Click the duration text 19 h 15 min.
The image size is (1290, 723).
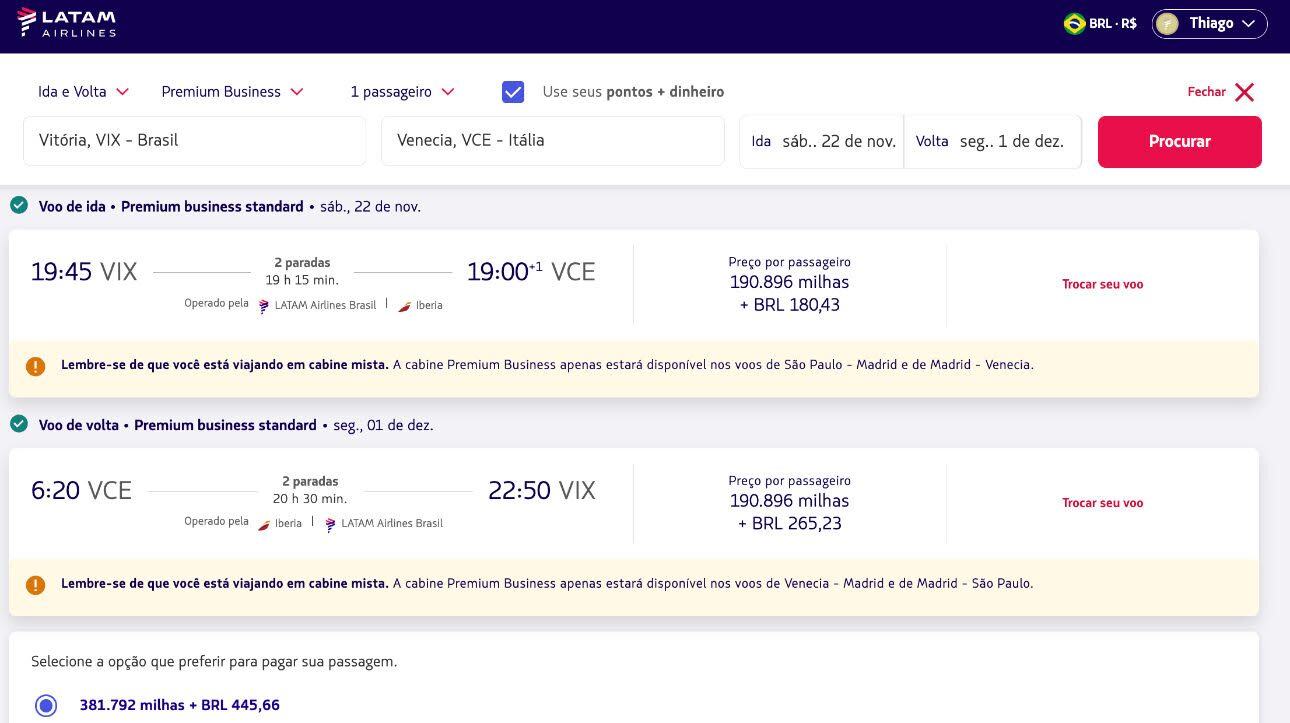click(302, 280)
